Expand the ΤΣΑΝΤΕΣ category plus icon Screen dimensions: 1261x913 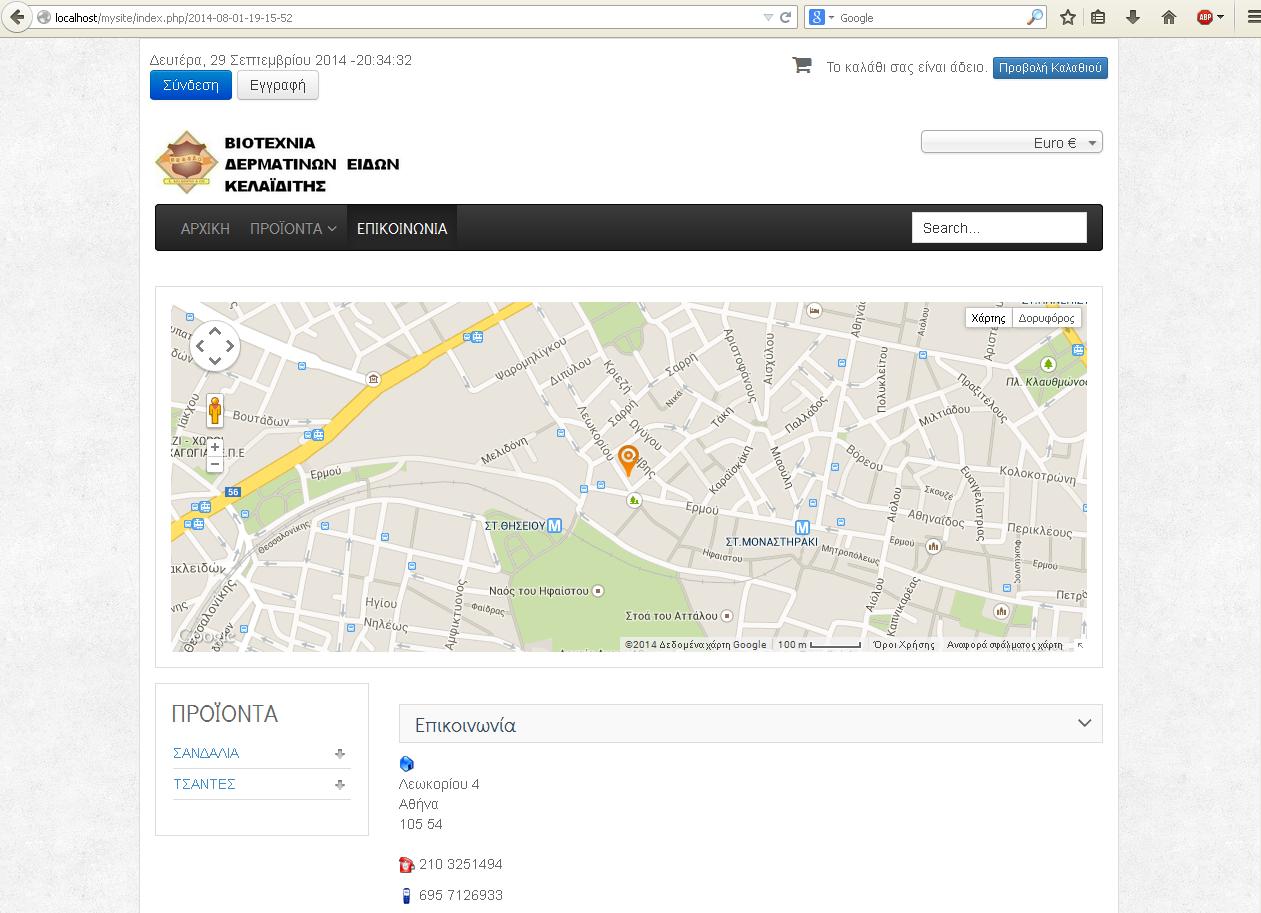tap(340, 785)
